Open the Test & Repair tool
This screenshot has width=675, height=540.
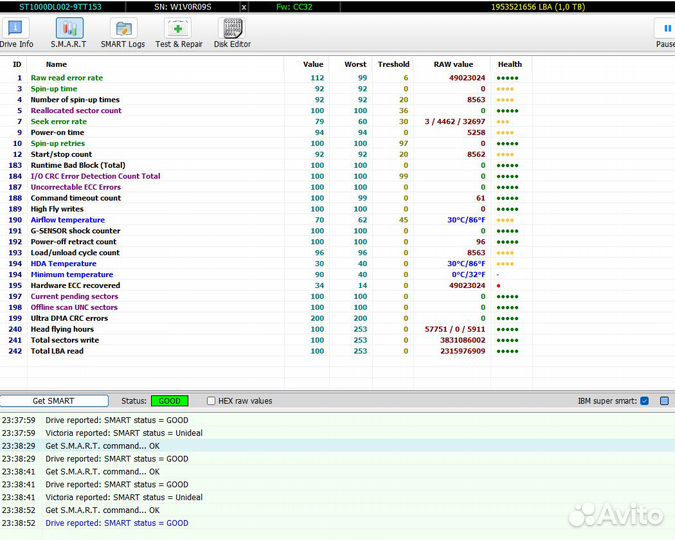[x=178, y=33]
